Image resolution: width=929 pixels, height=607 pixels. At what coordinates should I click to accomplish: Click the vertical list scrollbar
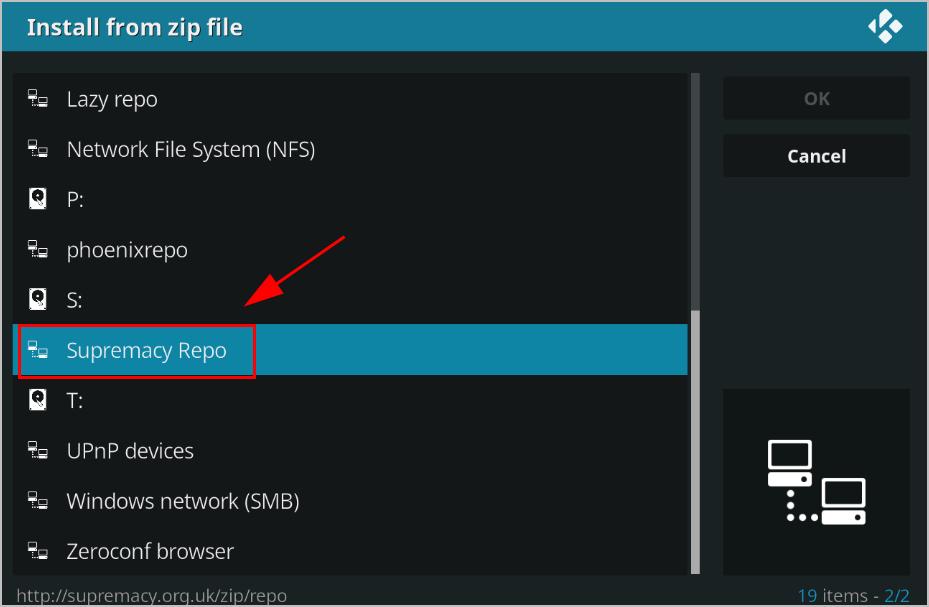pyautogui.click(x=696, y=323)
